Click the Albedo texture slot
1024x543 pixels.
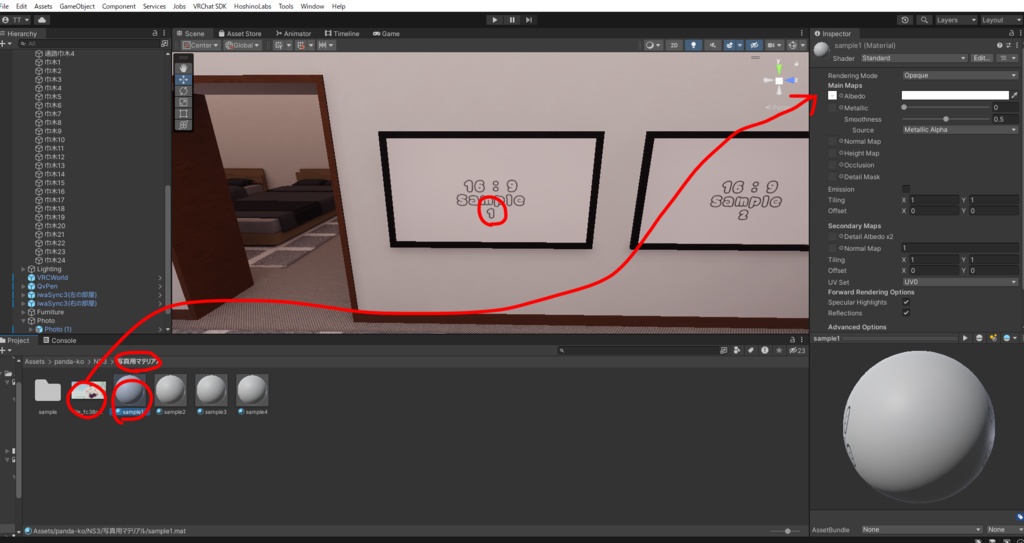[x=832, y=95]
